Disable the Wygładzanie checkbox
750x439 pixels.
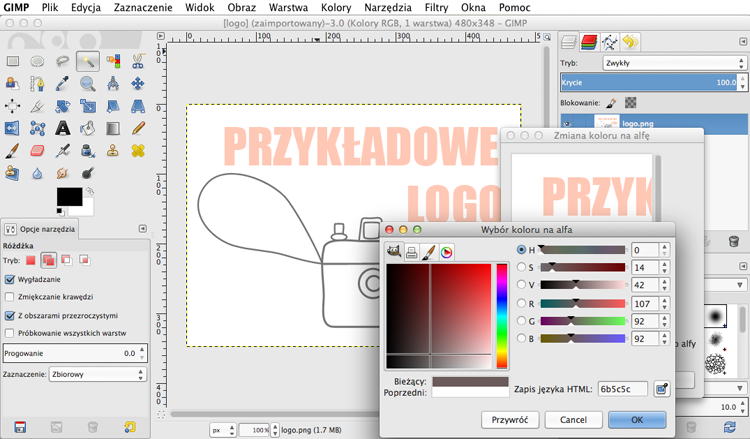[10, 279]
